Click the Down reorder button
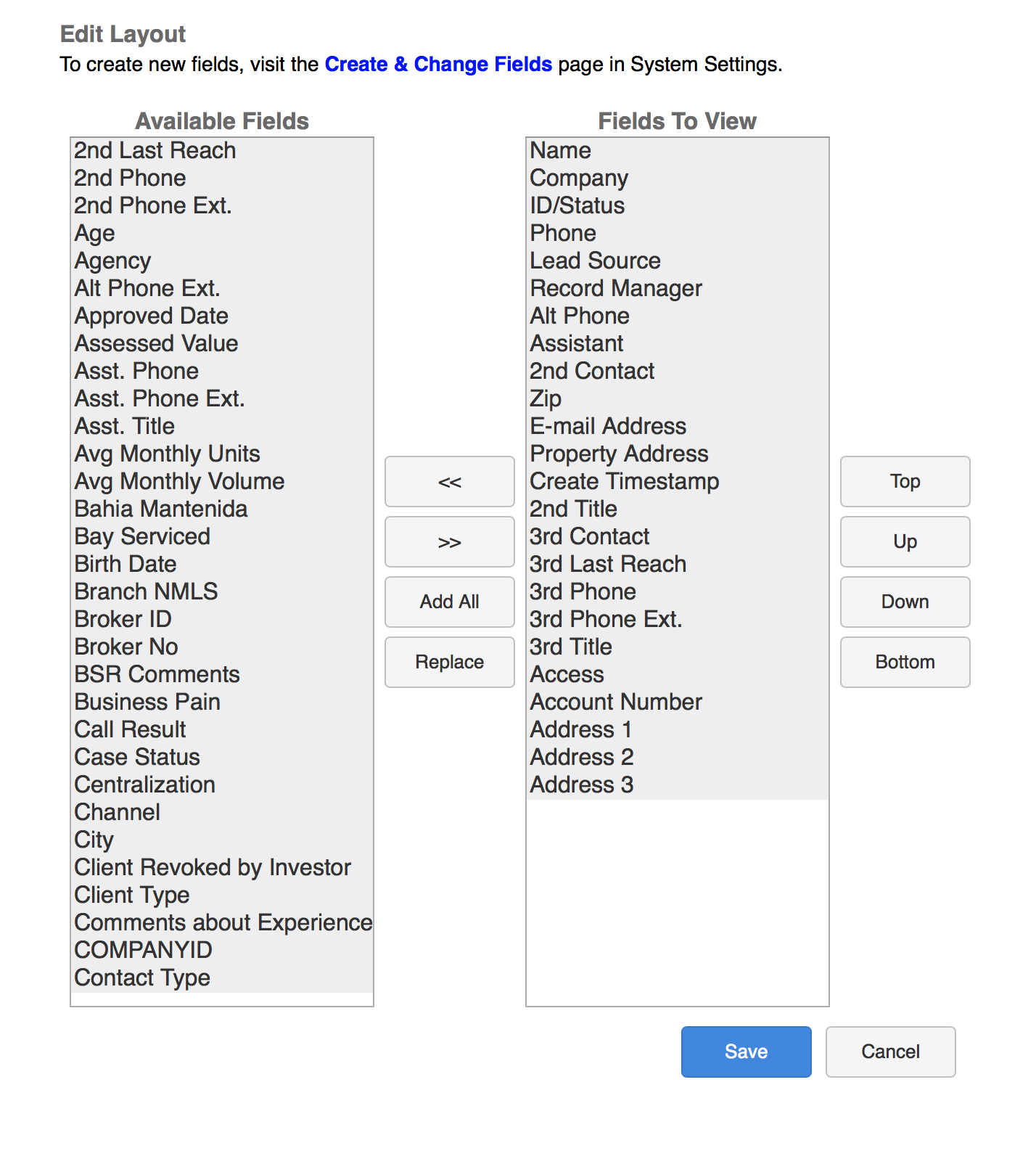Screen dimensions: 1036x1151 [905, 602]
